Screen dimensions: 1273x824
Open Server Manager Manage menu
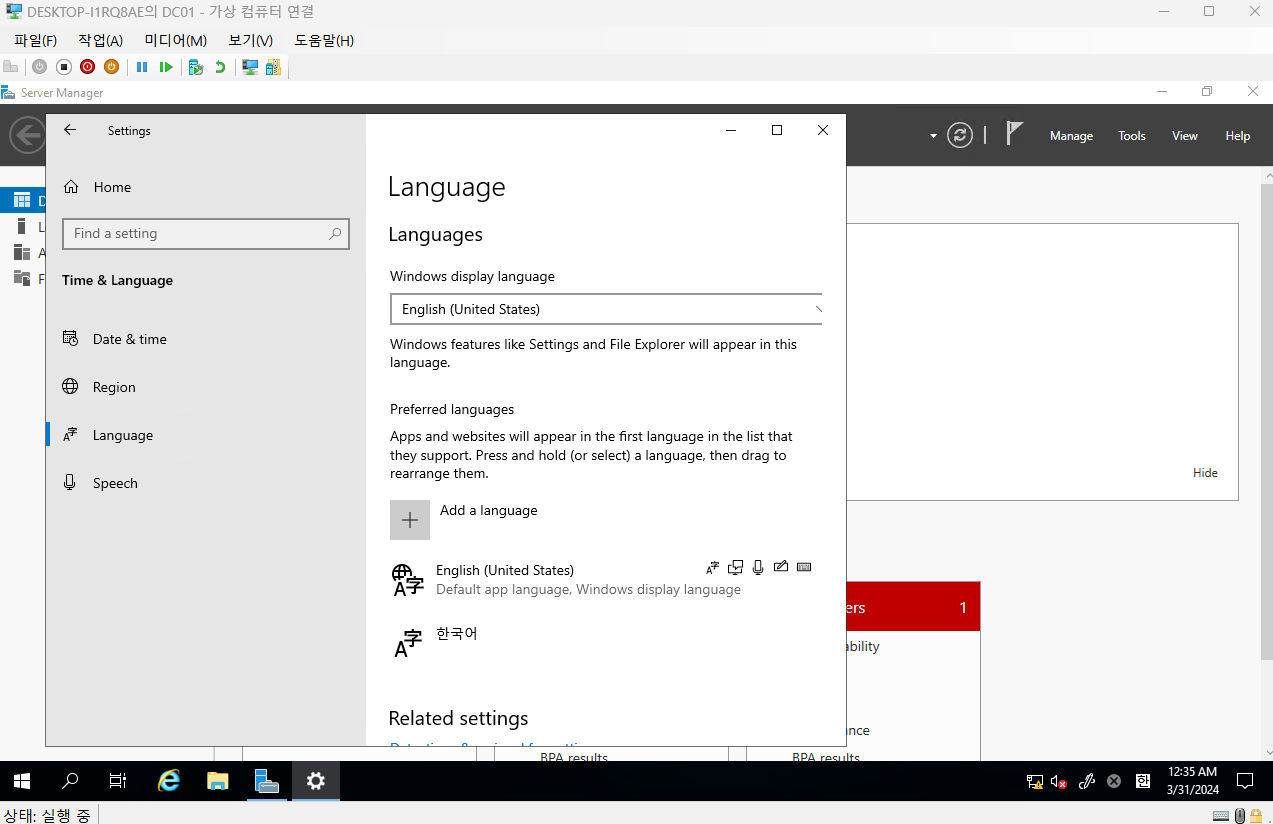click(1071, 136)
